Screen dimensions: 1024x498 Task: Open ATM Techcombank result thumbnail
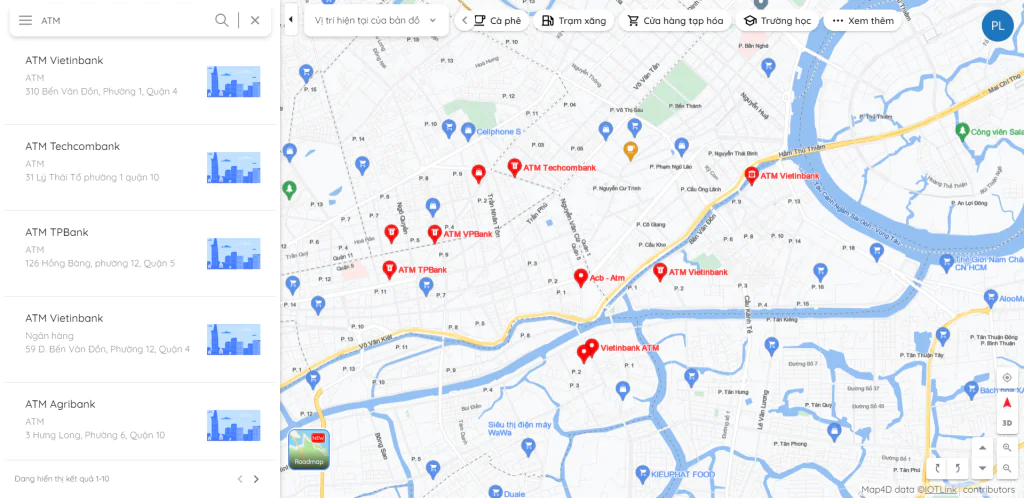[x=234, y=168]
